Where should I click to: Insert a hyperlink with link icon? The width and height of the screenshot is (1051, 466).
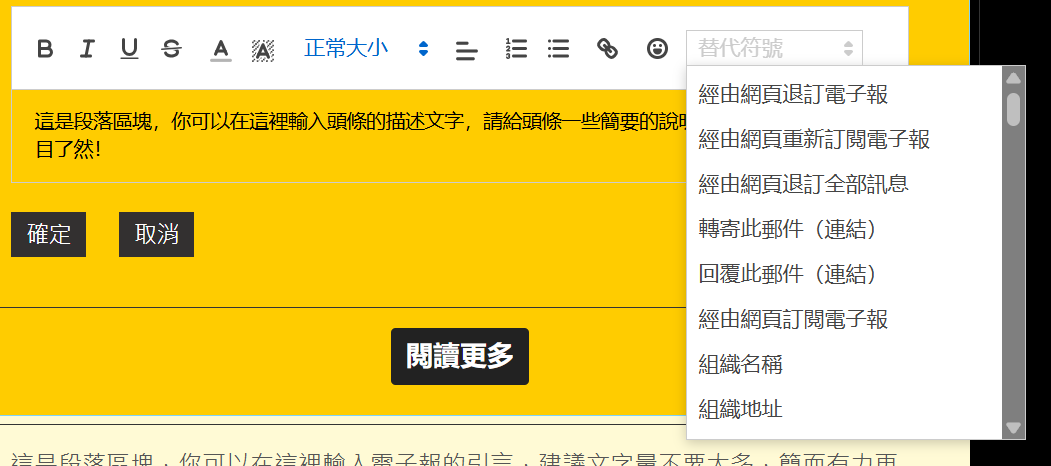[607, 48]
